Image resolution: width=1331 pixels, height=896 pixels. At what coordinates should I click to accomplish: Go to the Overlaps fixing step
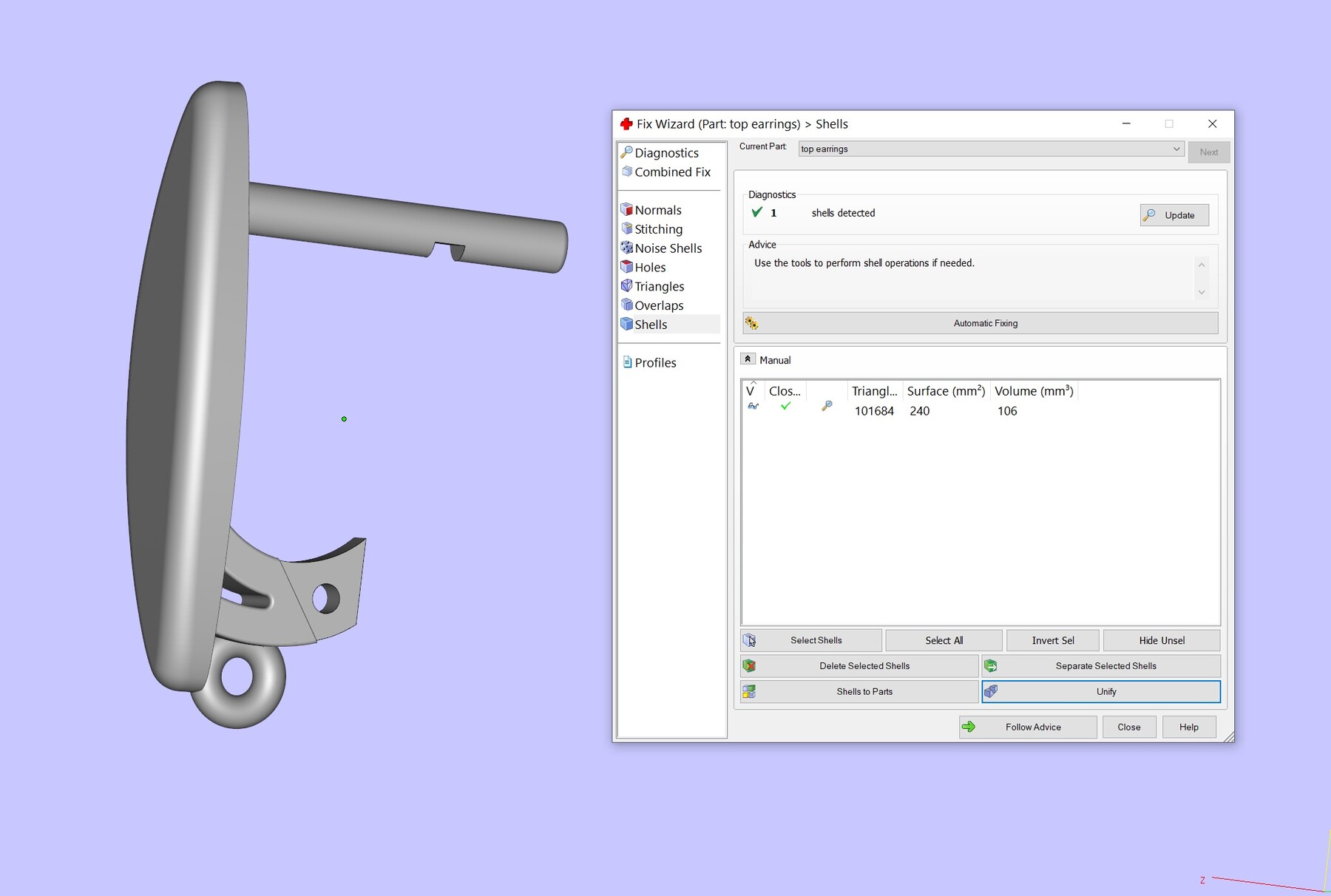(x=659, y=305)
